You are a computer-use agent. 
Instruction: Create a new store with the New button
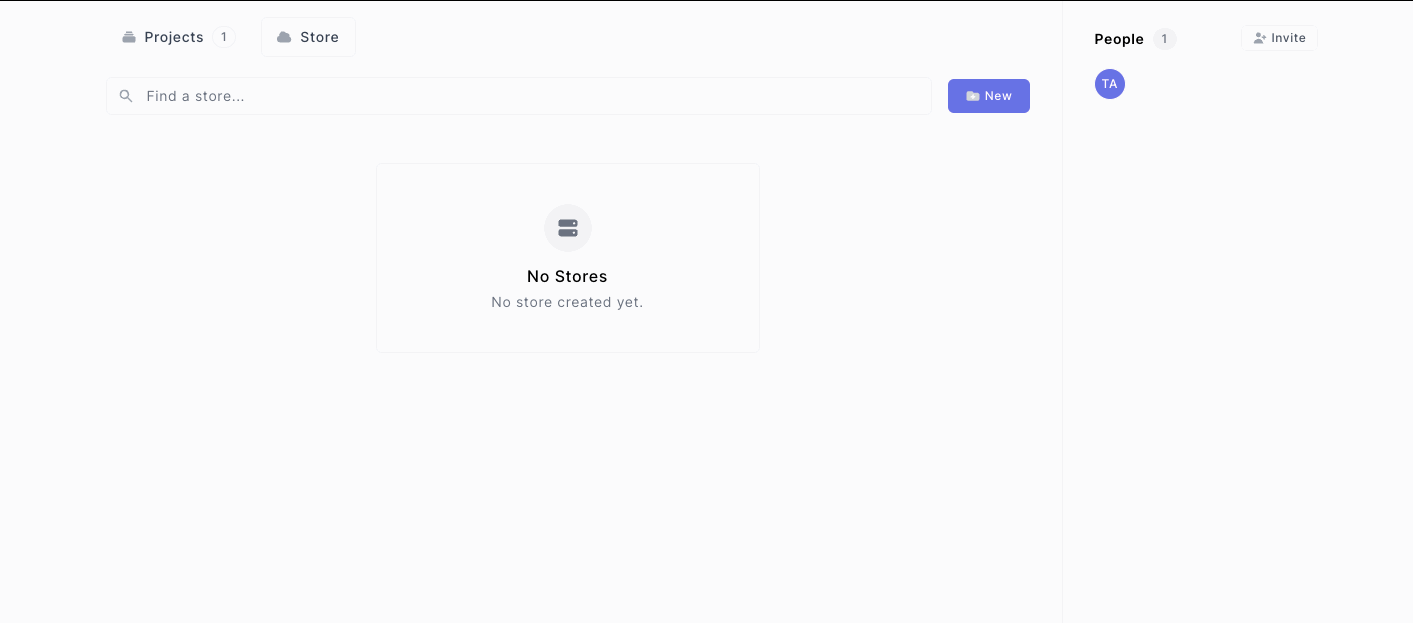click(x=989, y=96)
